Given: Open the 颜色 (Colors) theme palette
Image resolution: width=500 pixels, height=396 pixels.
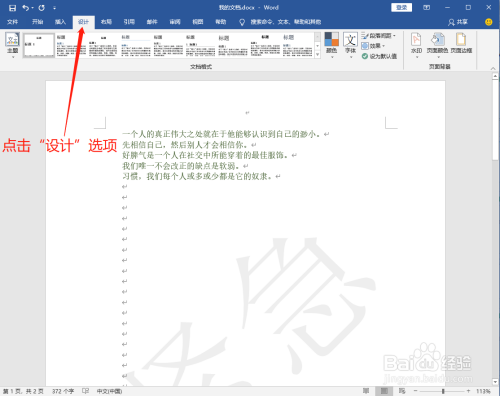Looking at the screenshot, I should pyautogui.click(x=332, y=45).
